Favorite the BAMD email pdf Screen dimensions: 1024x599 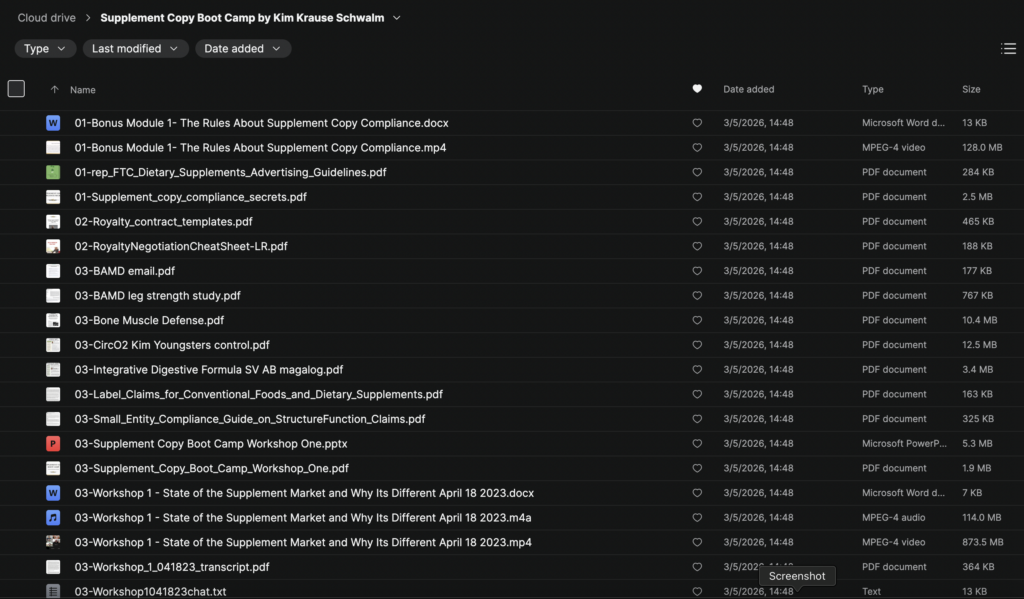point(697,271)
